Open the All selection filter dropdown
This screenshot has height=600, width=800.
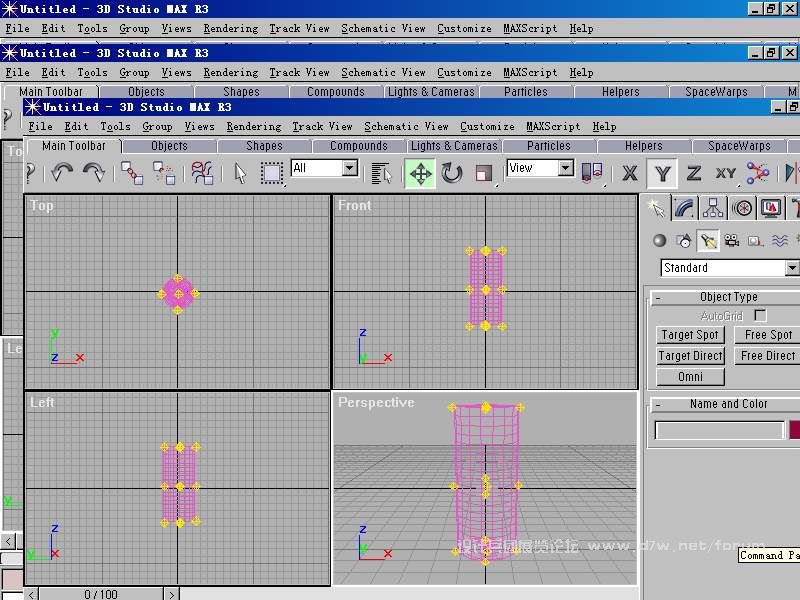(350, 167)
